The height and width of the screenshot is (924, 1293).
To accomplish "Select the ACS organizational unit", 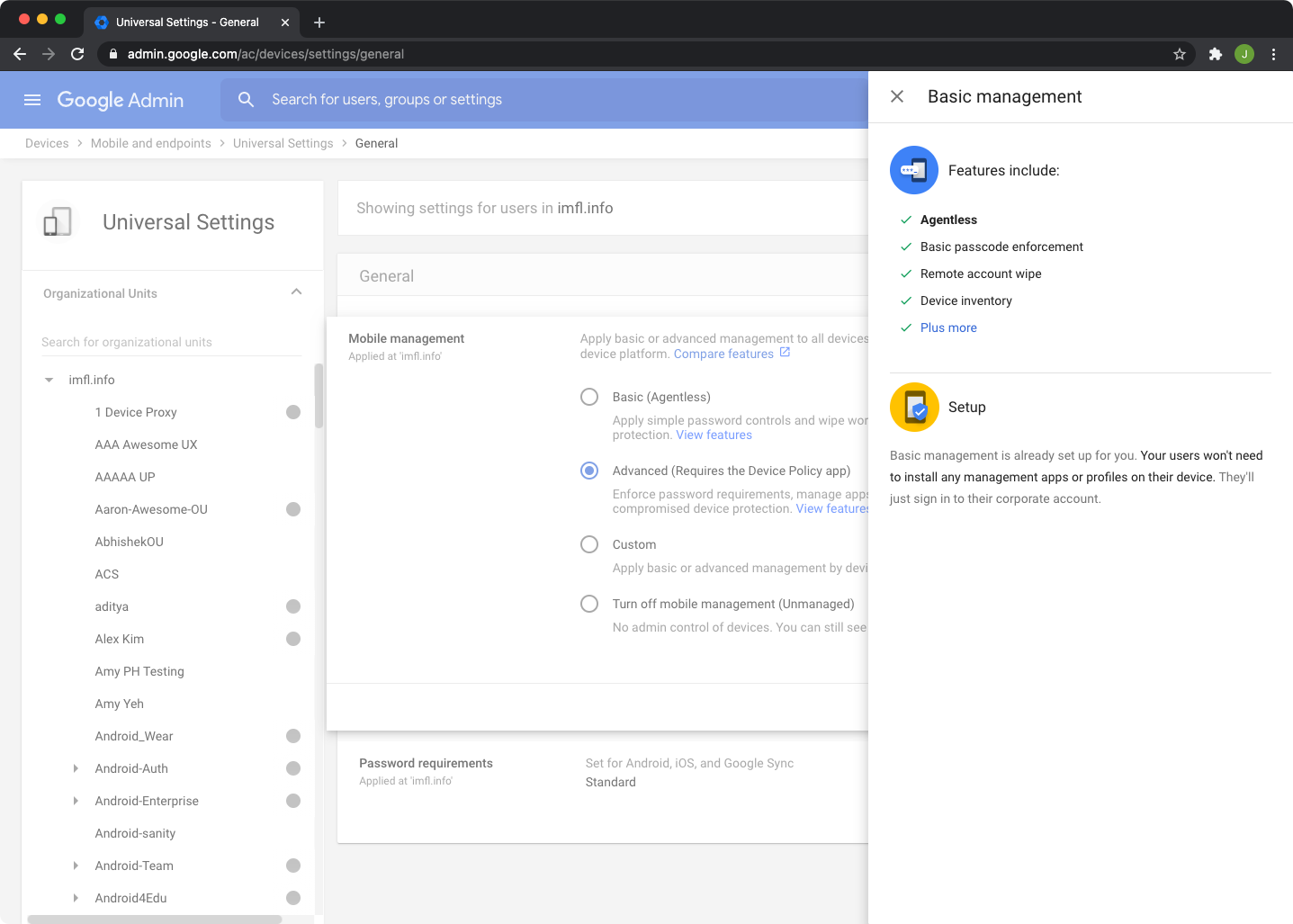I will click(107, 574).
